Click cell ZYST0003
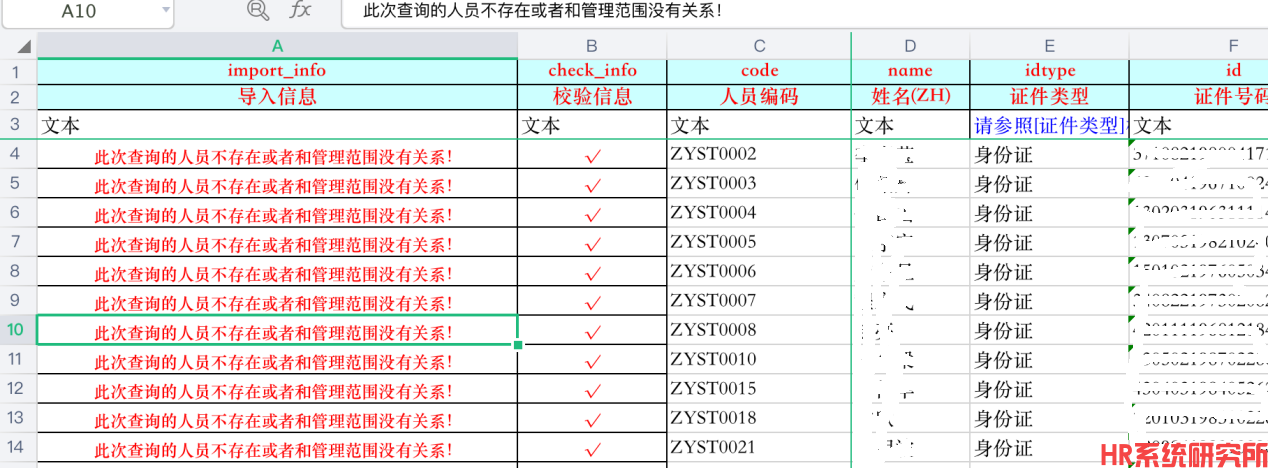The width and height of the screenshot is (1268, 468). click(759, 183)
